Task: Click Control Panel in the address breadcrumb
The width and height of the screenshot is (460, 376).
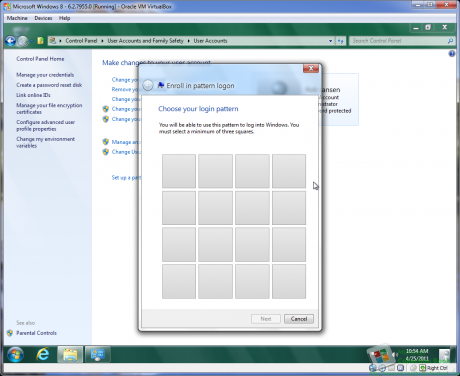Action: point(81,41)
